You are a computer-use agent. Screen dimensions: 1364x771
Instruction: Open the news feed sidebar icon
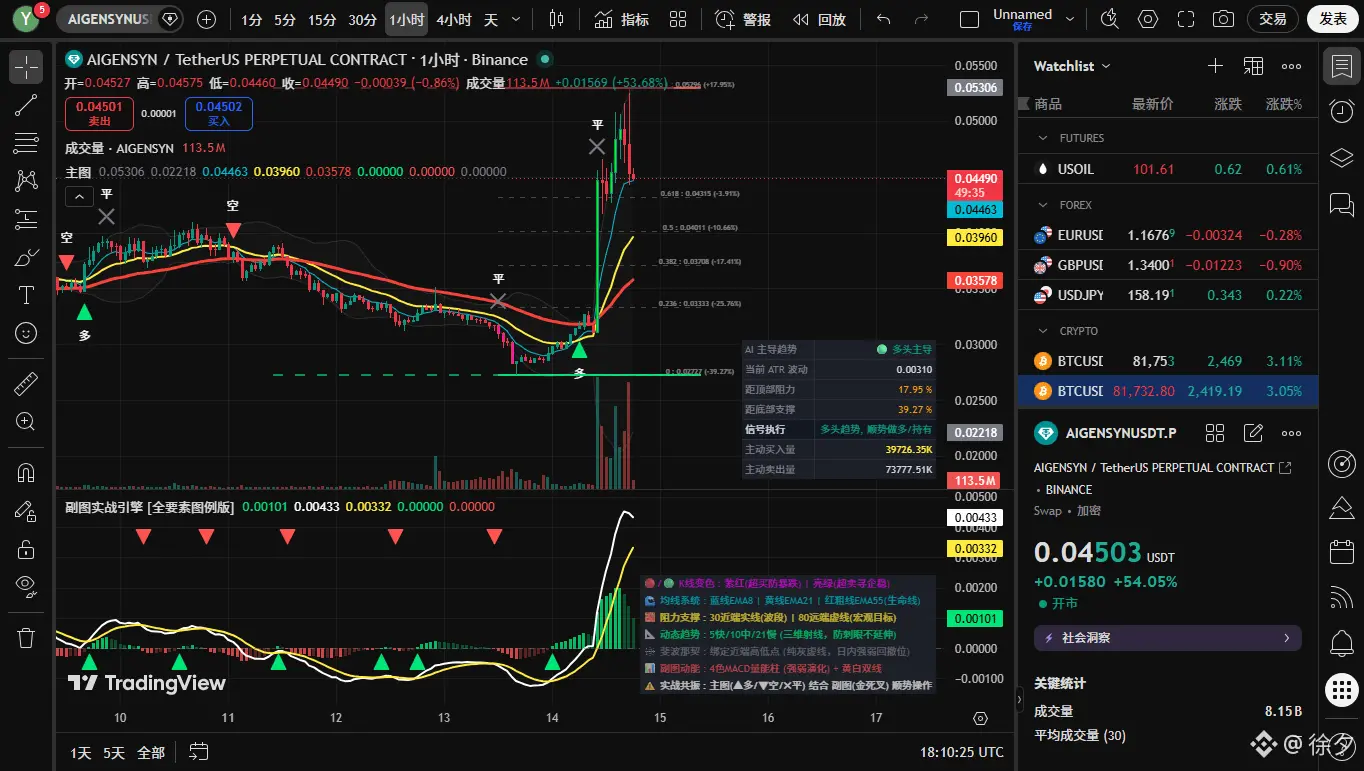click(x=1341, y=598)
